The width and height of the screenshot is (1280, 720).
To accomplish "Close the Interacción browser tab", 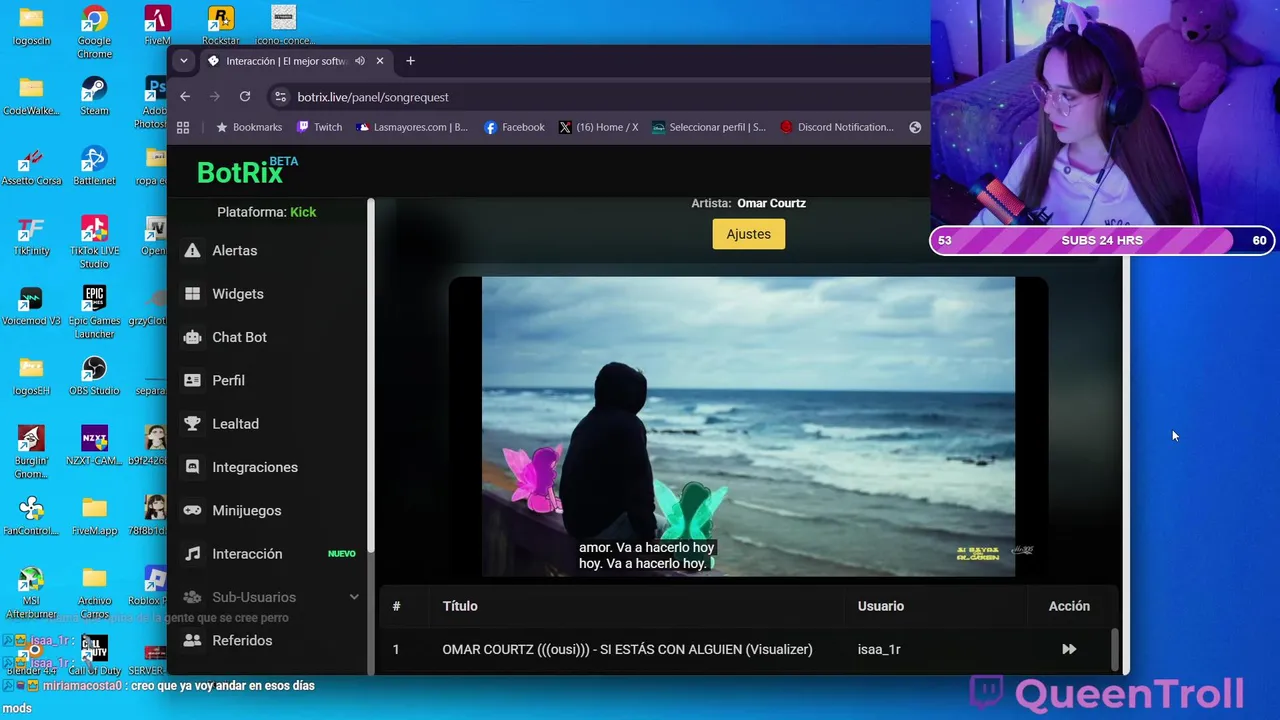I will point(380,61).
